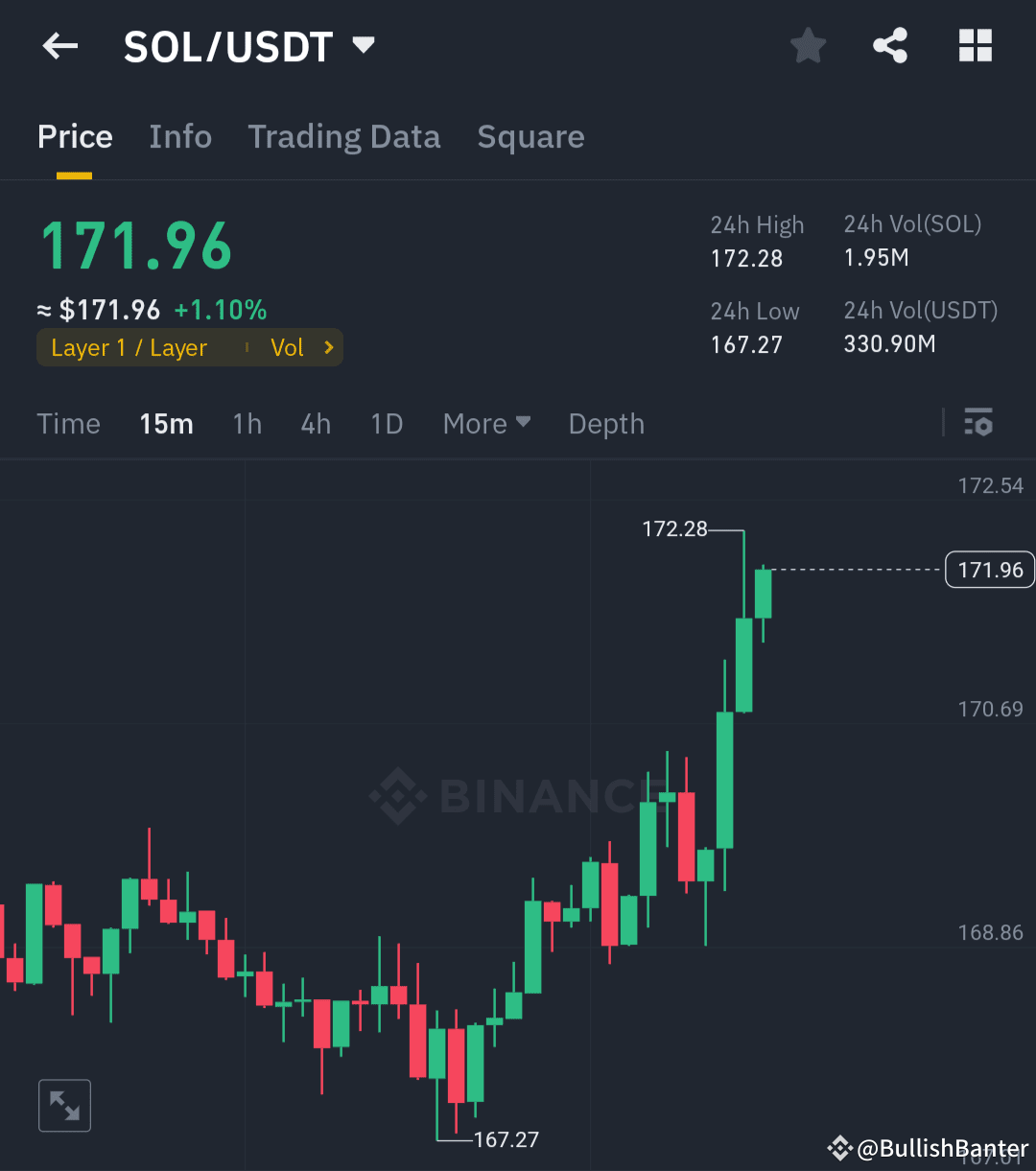The image size is (1036, 1171).
Task: Select the Info tab
Action: 179,137
